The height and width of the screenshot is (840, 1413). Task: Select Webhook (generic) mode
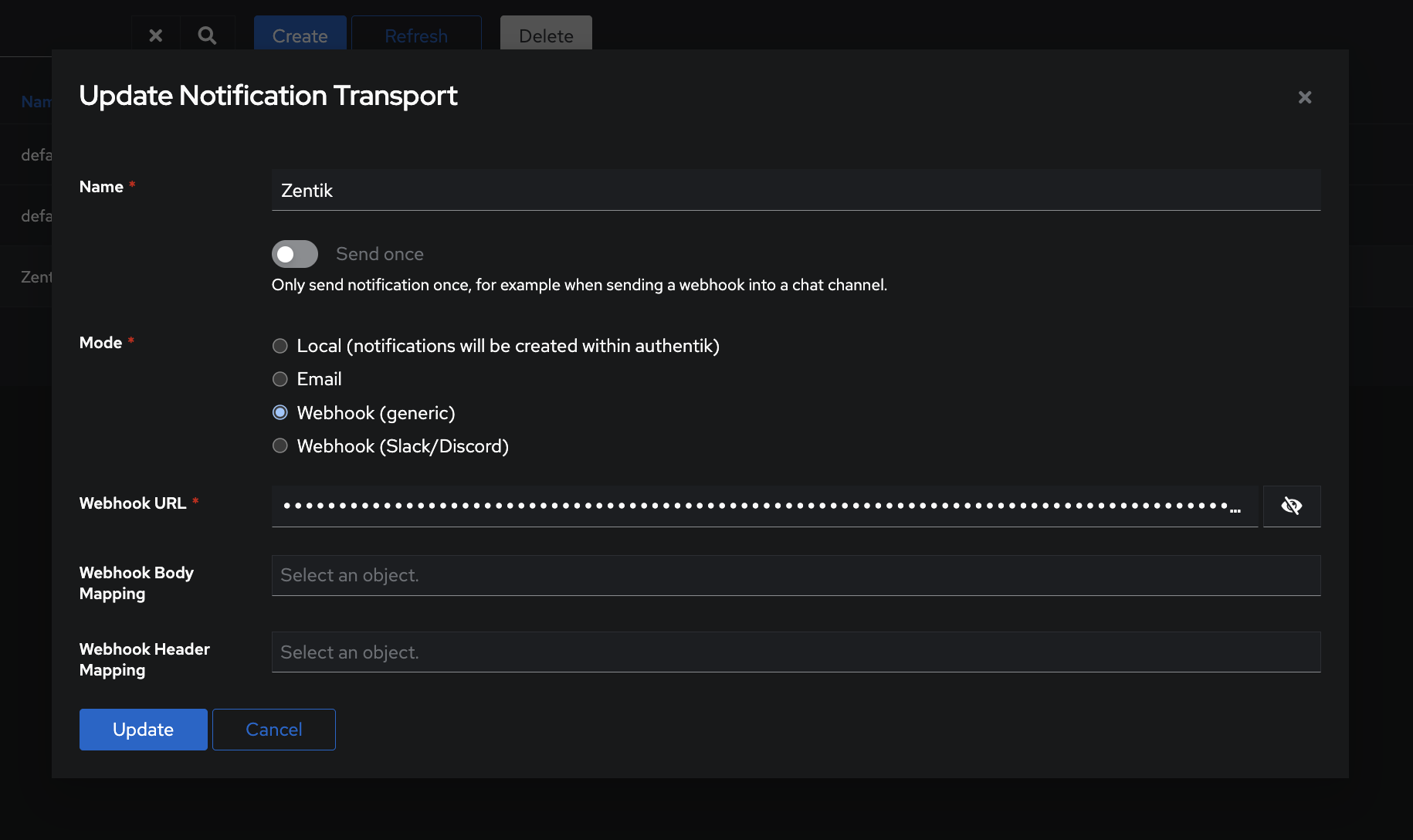tap(280, 413)
